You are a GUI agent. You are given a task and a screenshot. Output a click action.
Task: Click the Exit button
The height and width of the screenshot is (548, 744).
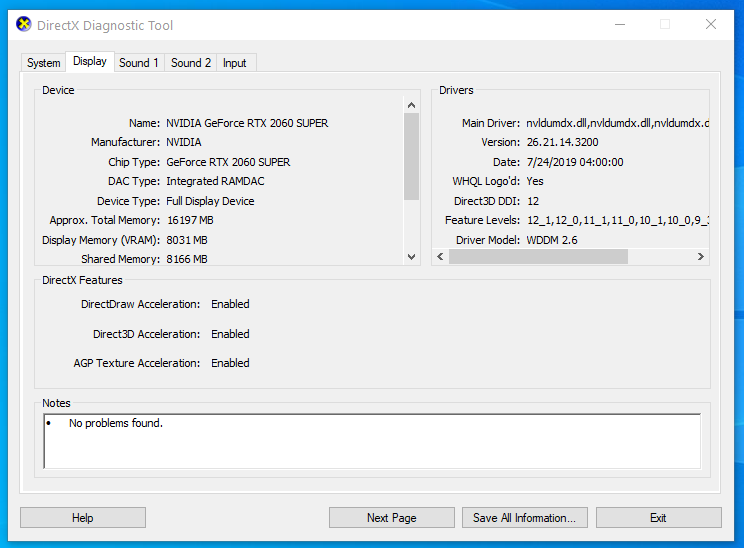(x=659, y=518)
